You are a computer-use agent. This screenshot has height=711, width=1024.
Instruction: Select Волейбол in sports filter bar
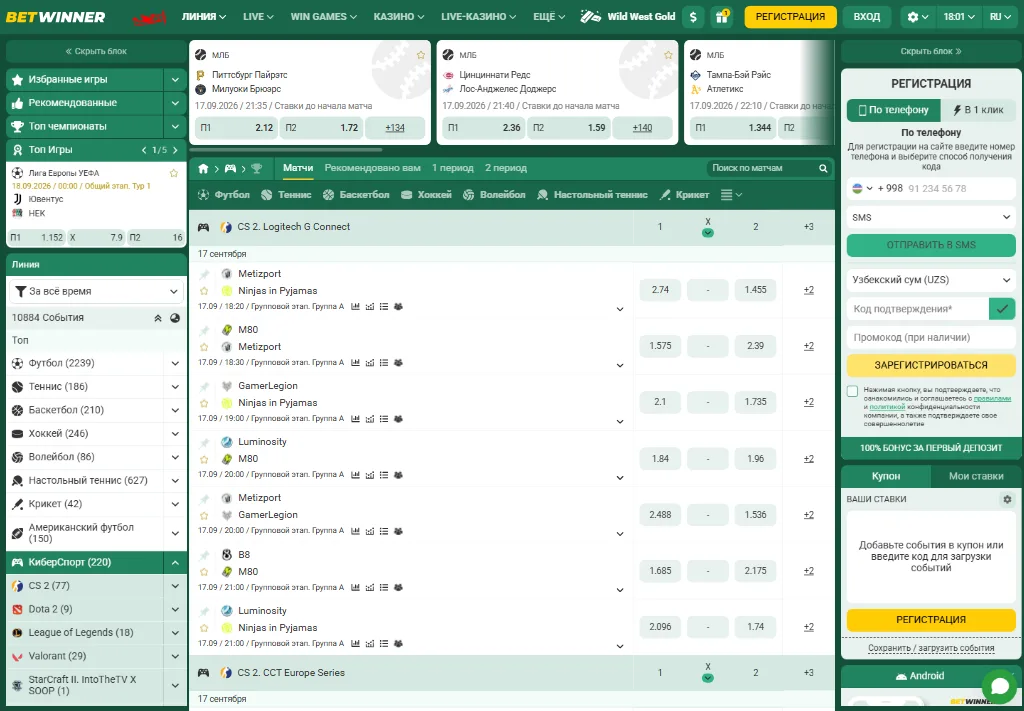point(494,195)
